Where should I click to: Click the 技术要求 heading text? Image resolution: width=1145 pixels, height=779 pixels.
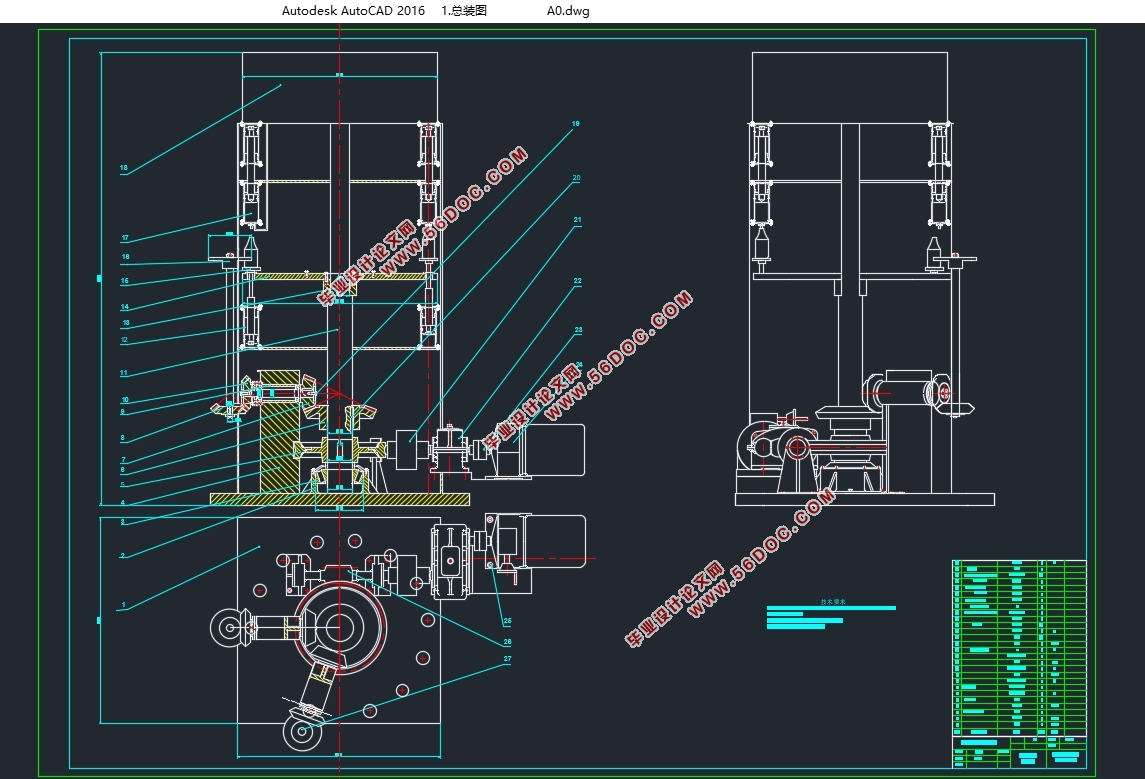tap(833, 602)
